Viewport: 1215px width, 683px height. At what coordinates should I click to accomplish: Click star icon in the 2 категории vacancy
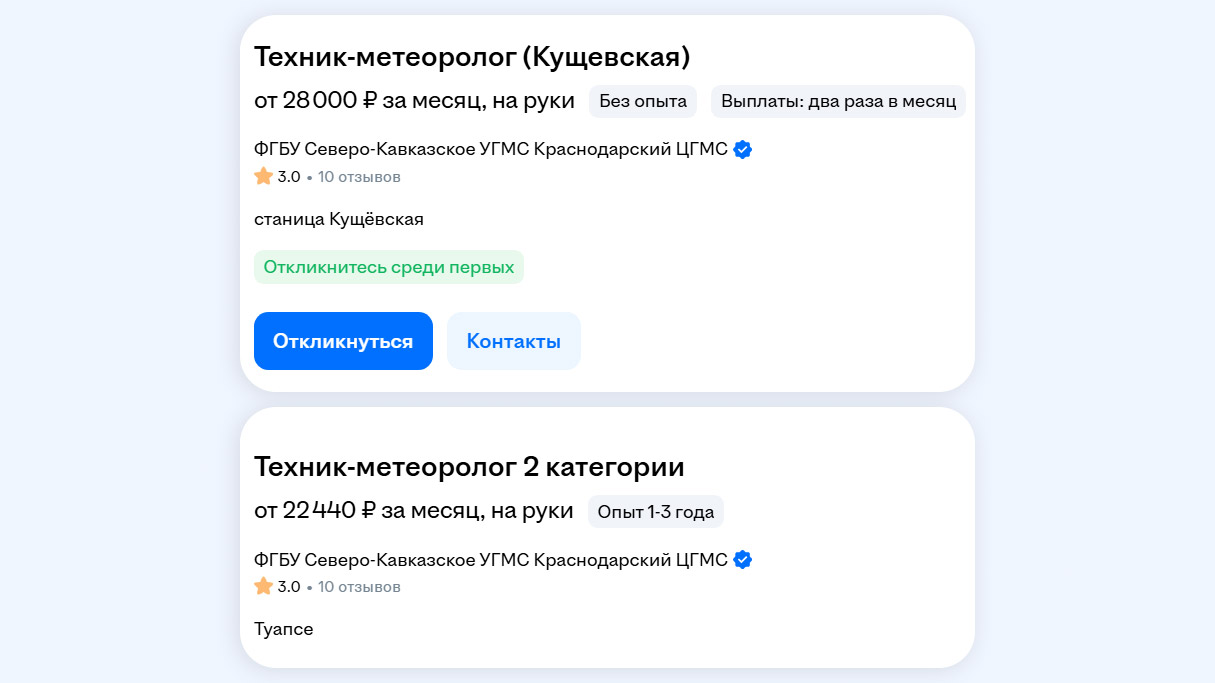point(264,587)
